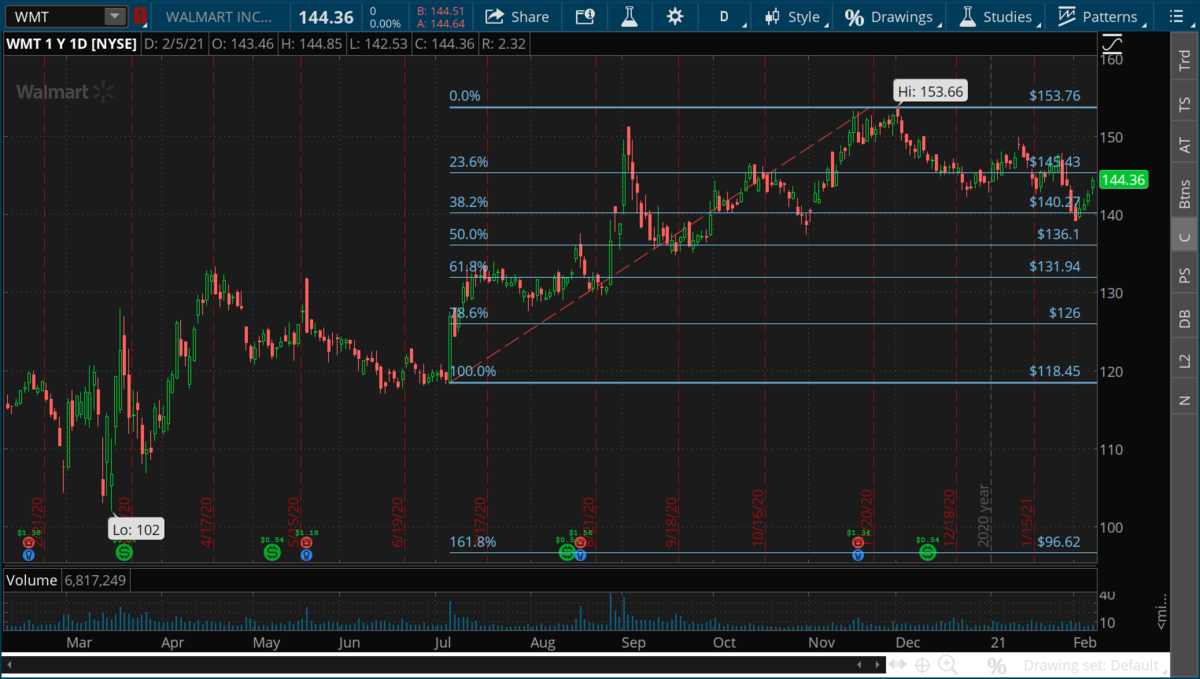
Task: Click the blue lightbulb under $1.18 earnings
Action: [305, 553]
